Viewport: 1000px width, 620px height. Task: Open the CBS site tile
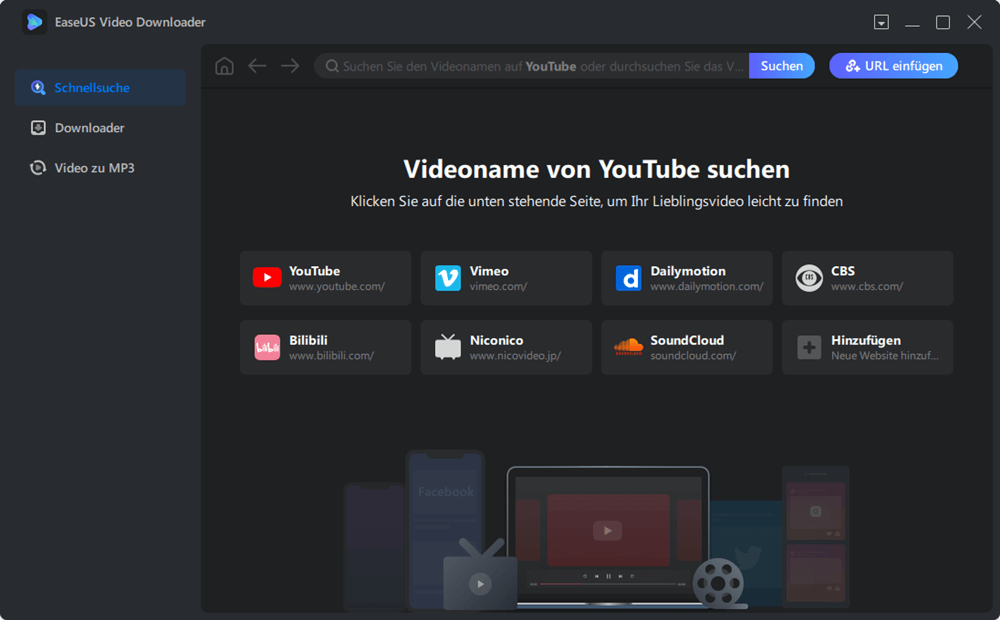click(867, 278)
